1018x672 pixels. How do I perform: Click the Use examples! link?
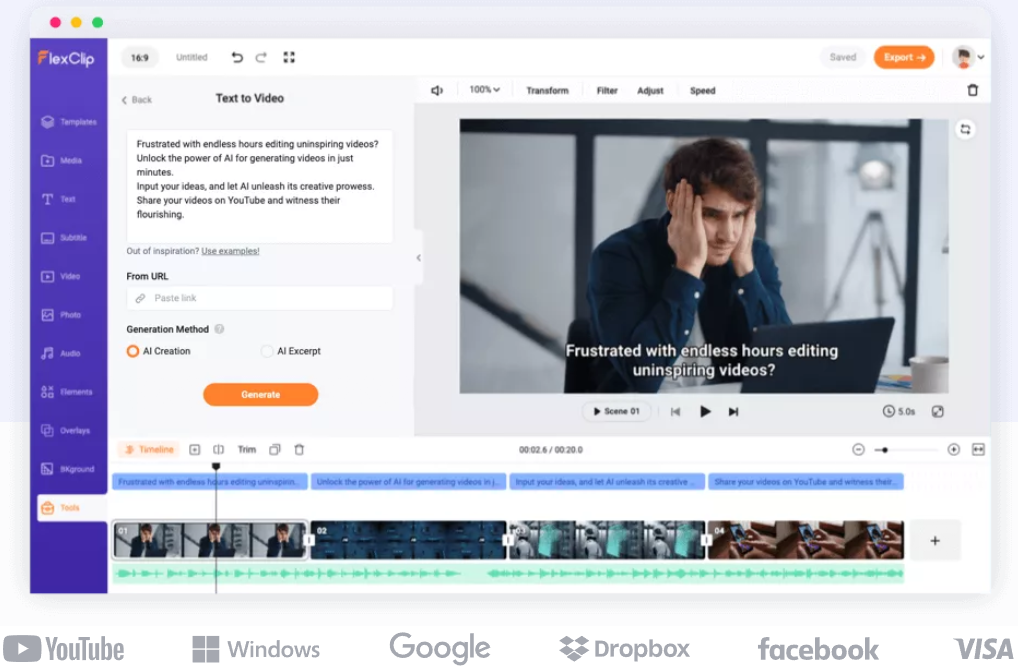click(x=230, y=251)
